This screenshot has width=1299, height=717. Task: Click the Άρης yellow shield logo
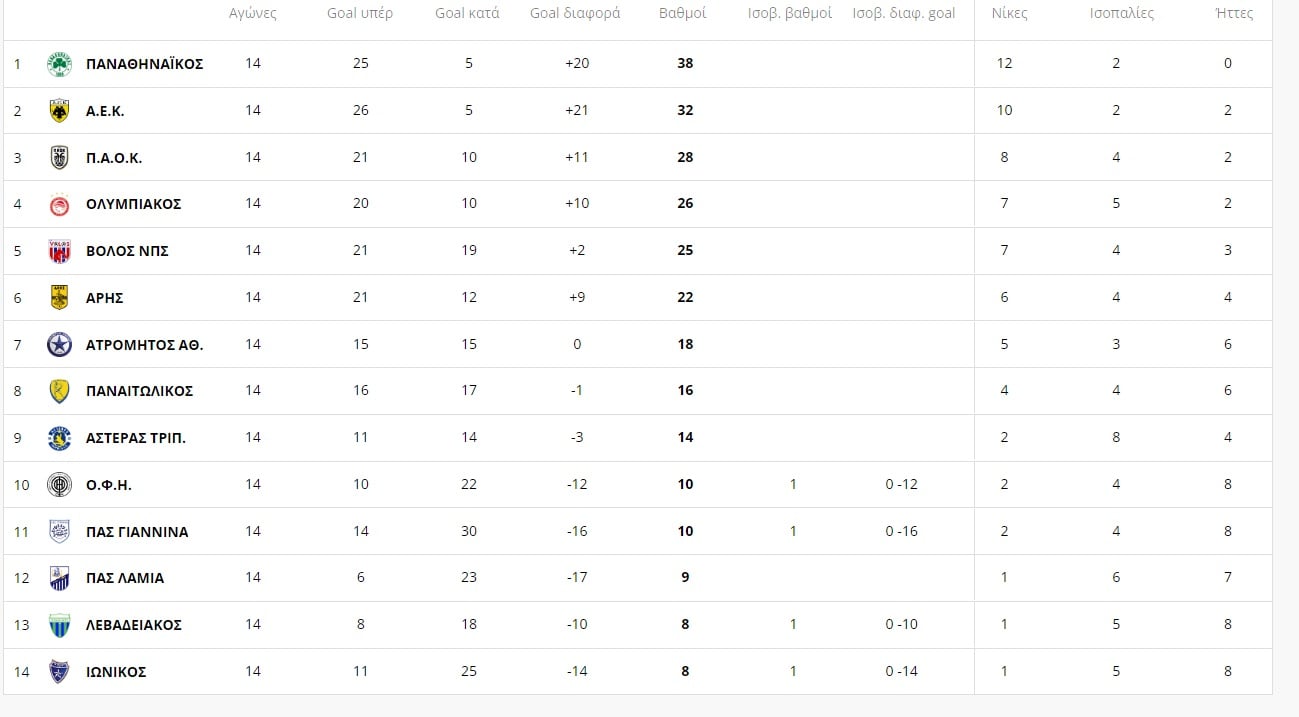point(60,298)
